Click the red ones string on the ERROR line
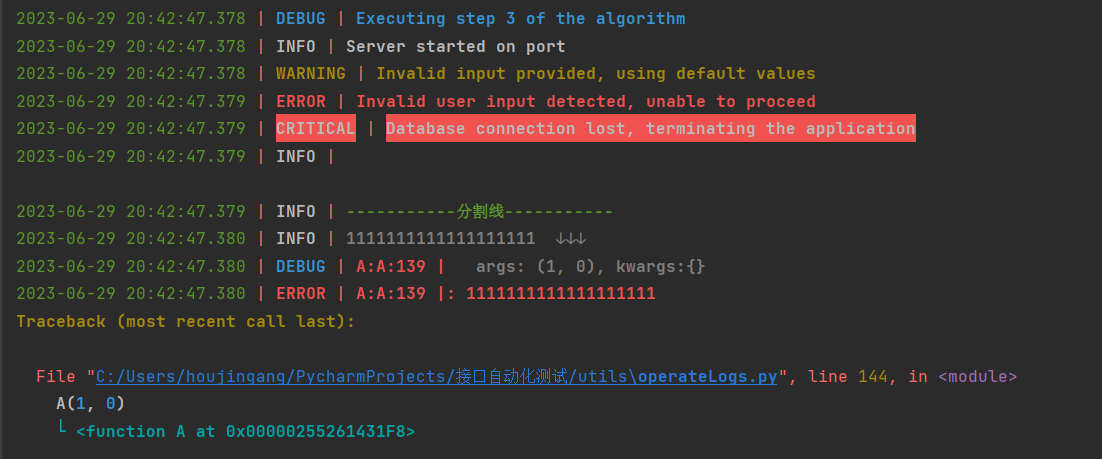This screenshot has height=459, width=1102. click(560, 294)
